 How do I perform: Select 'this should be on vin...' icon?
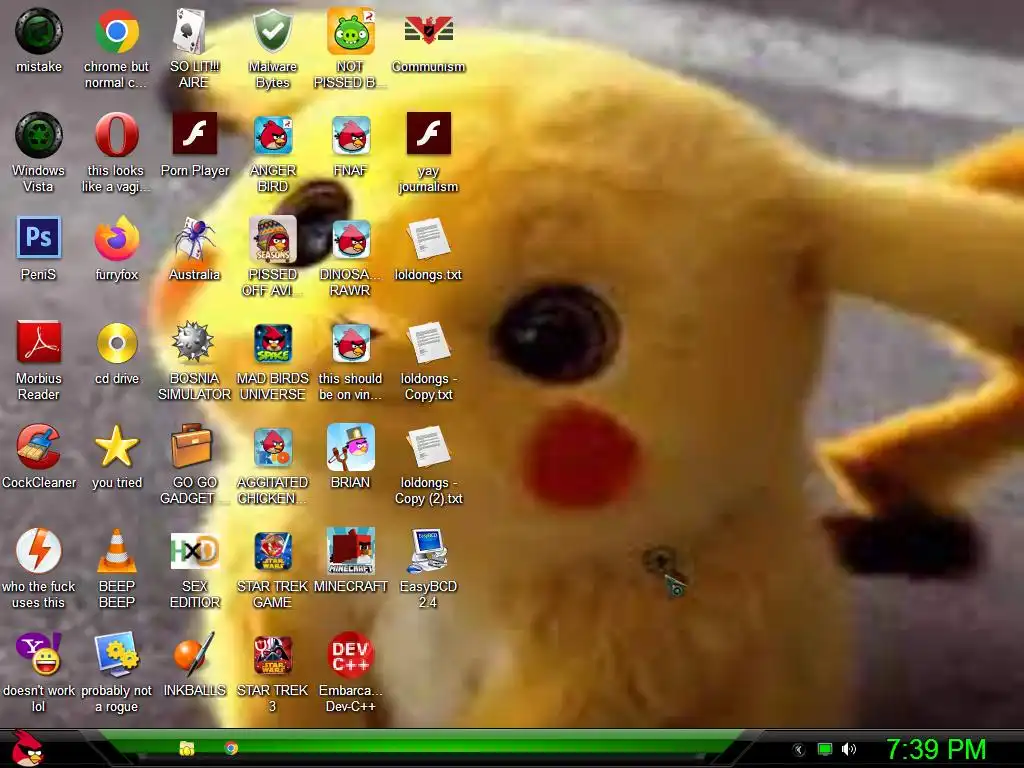tap(350, 343)
